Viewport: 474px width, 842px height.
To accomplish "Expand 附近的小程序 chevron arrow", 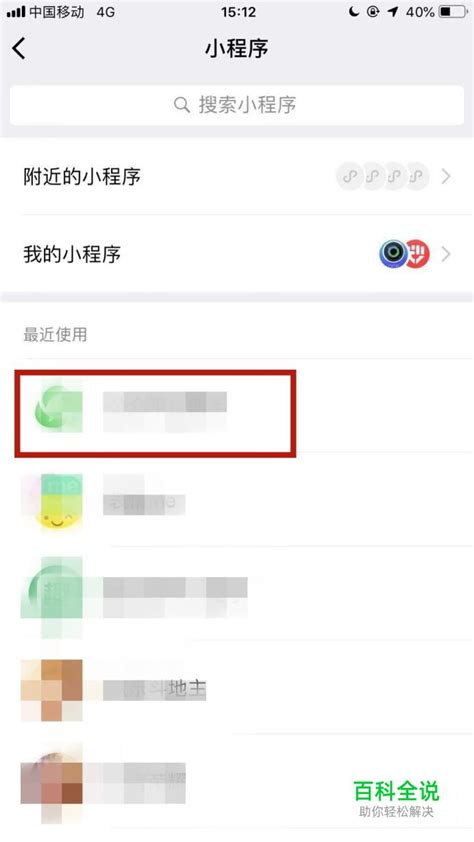I will (446, 176).
